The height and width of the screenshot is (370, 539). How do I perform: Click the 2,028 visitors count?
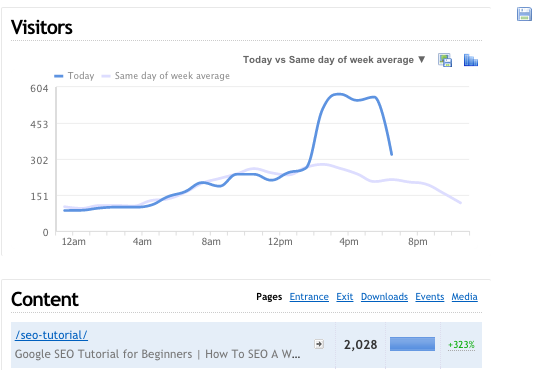pos(361,345)
